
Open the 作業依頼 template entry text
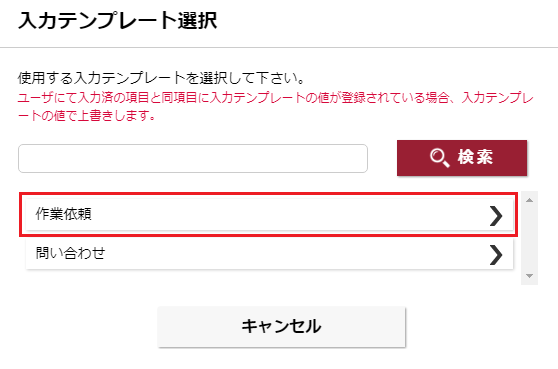64,214
